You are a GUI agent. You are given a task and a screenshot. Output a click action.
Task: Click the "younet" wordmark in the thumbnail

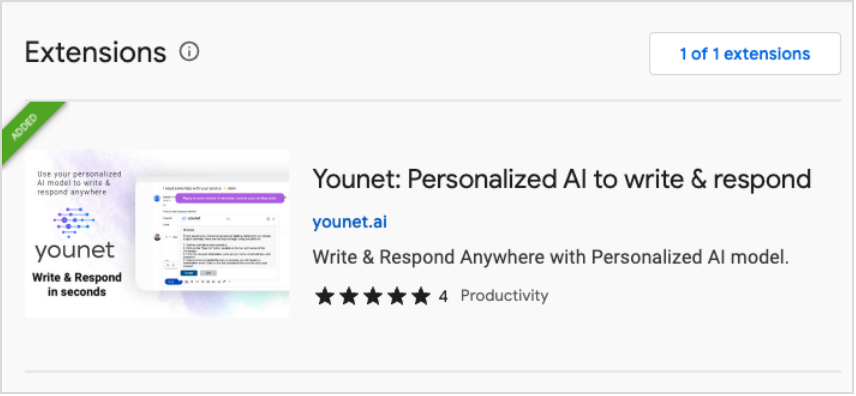(75, 252)
